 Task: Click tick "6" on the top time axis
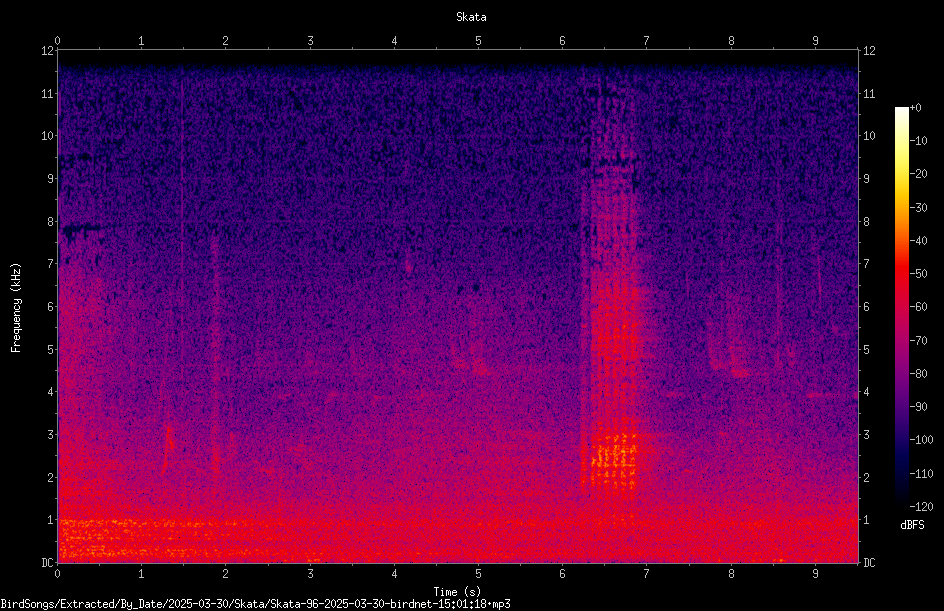coord(562,41)
